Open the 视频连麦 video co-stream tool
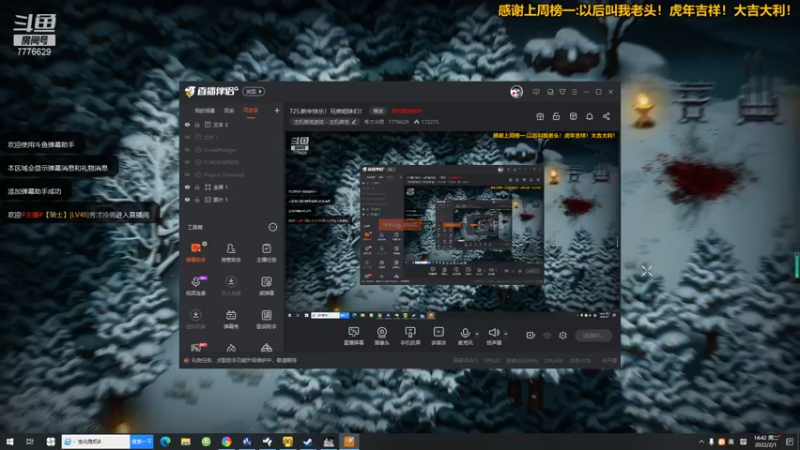This screenshot has width=800, height=450. point(196,285)
